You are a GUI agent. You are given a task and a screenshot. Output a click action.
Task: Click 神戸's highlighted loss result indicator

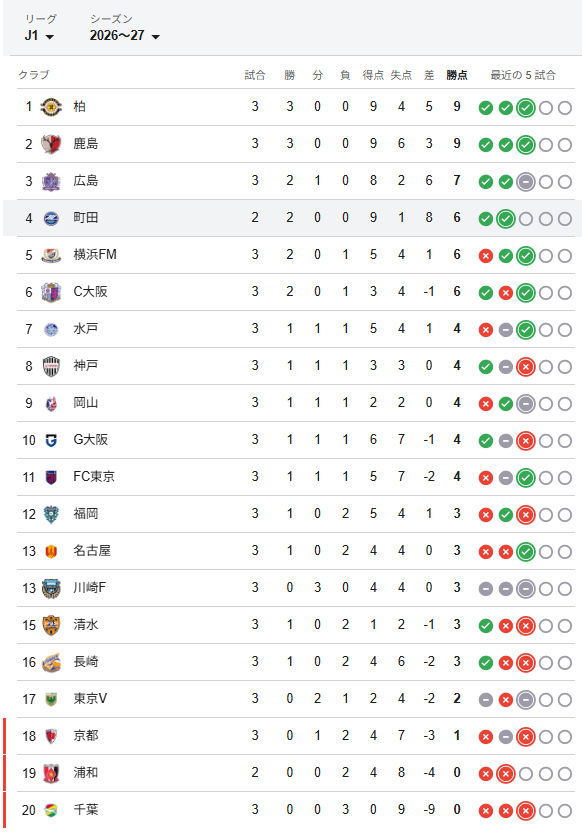[x=526, y=367]
